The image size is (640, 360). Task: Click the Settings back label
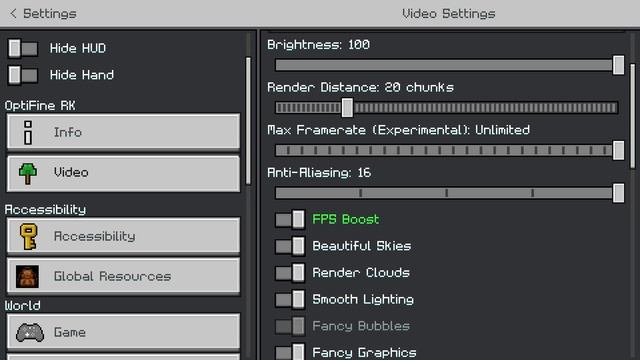point(49,13)
